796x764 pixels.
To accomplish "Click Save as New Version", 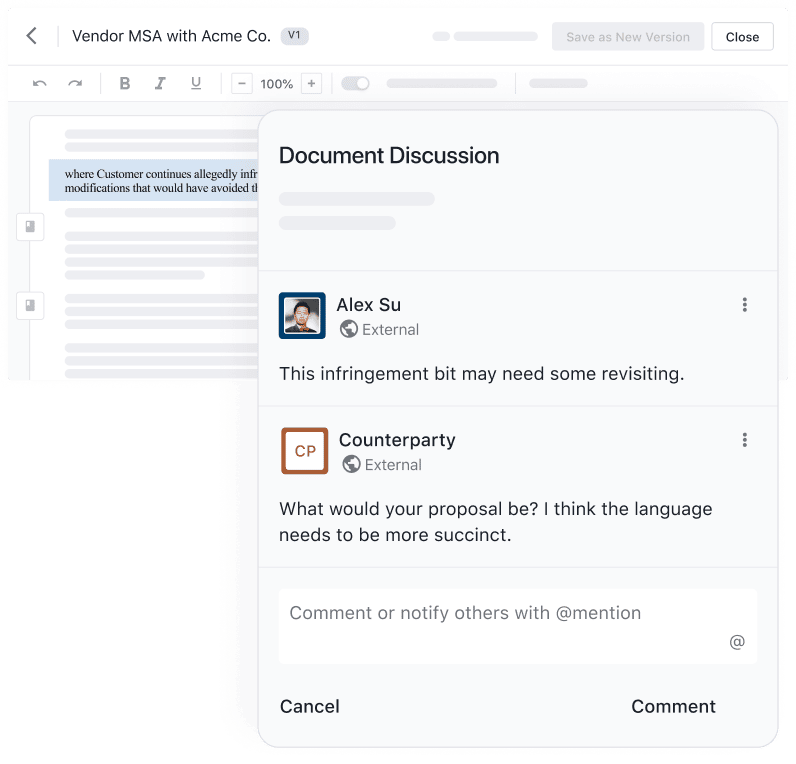I will point(627,37).
